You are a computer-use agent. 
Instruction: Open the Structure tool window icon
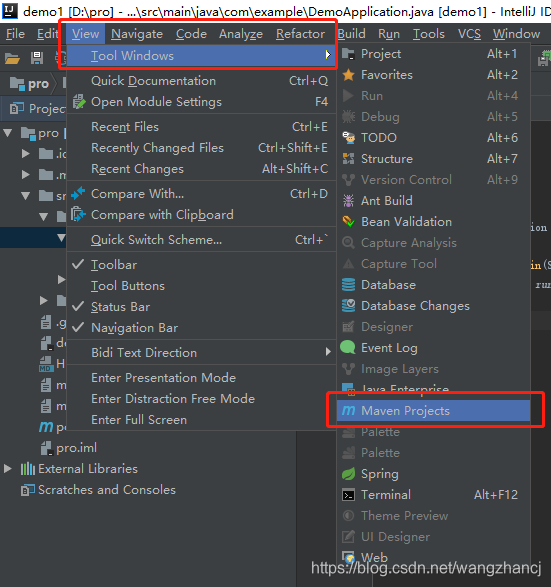(348, 159)
